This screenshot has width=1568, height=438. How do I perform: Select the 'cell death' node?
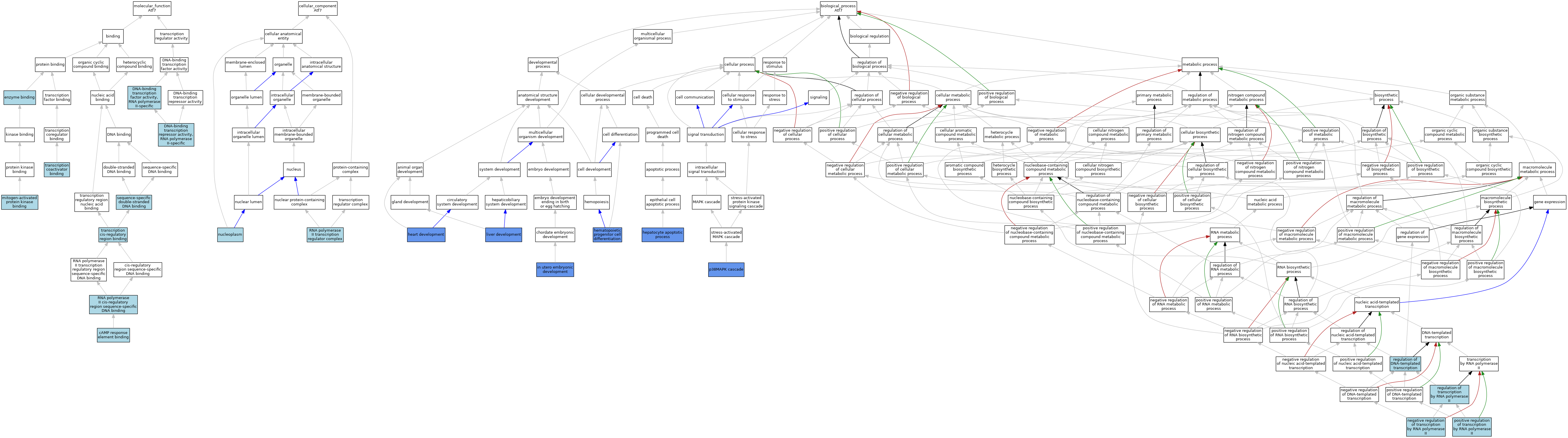pyautogui.click(x=643, y=97)
